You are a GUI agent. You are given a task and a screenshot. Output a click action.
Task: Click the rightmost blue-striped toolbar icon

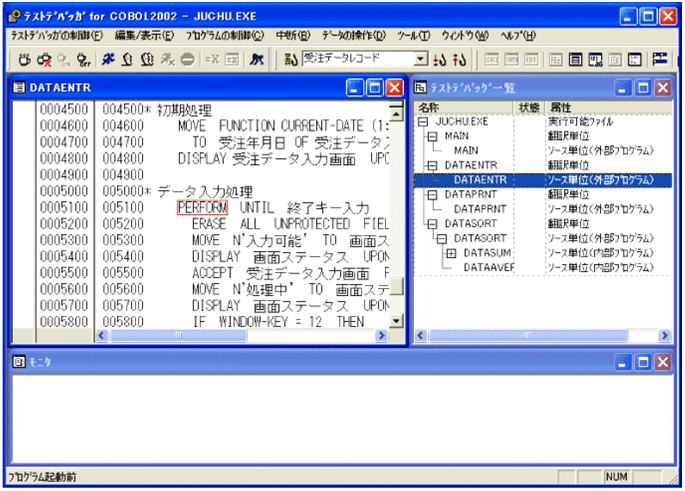[660, 59]
